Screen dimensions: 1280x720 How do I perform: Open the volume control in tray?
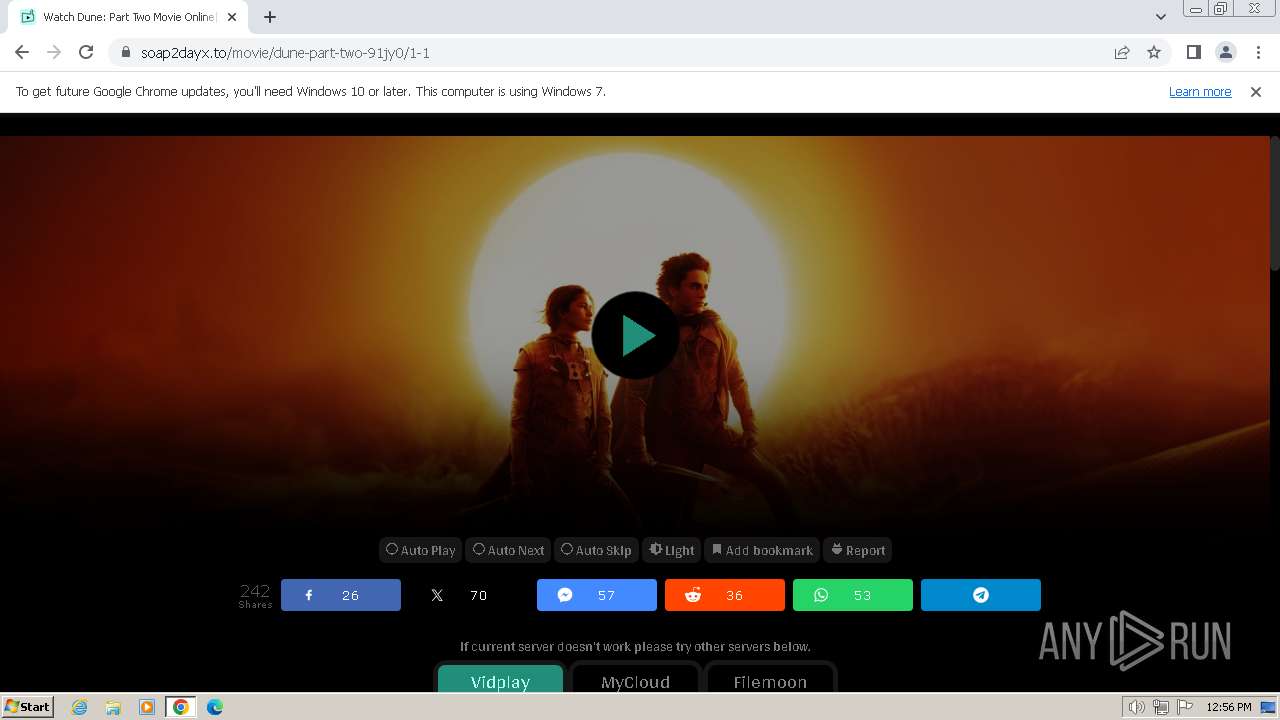[x=1137, y=707]
